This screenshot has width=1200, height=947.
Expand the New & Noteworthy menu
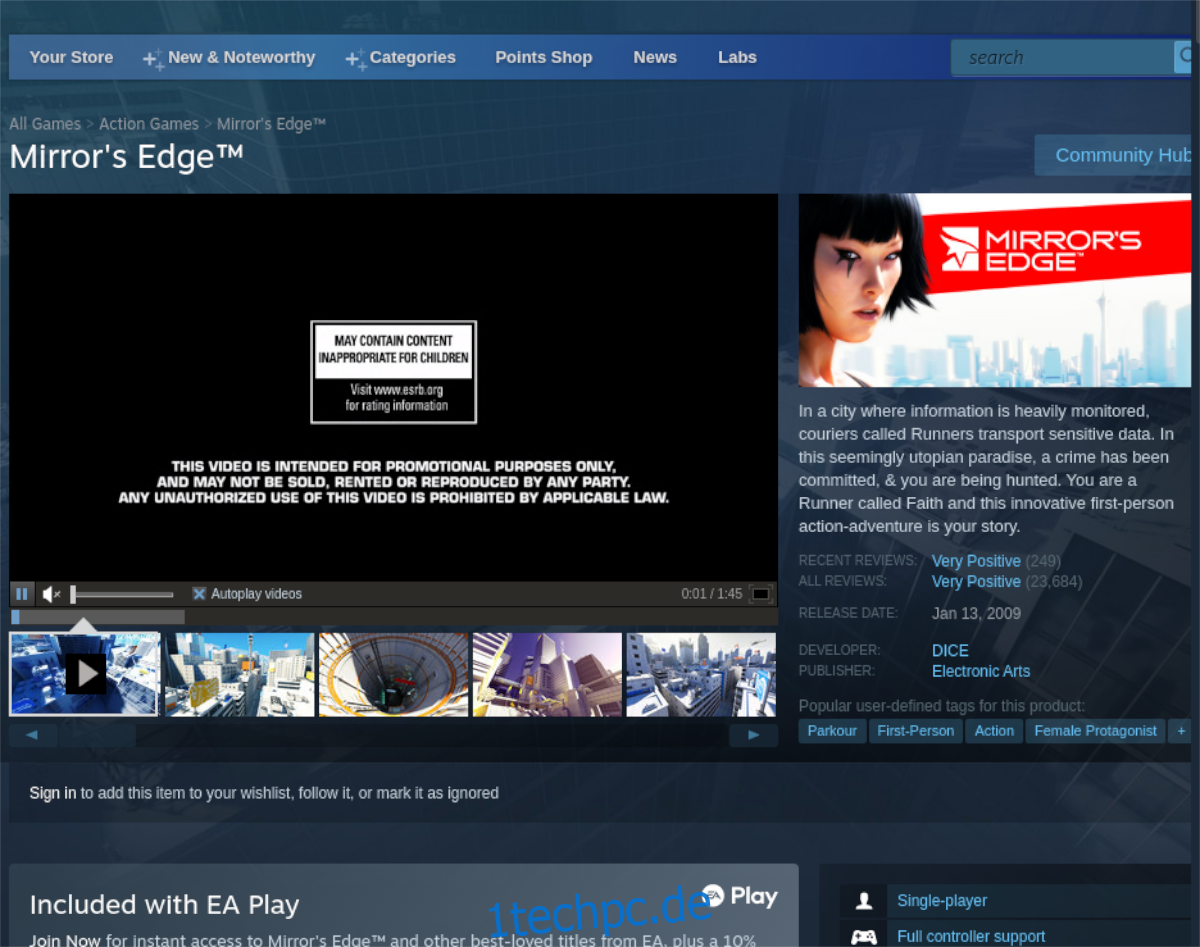pyautogui.click(x=229, y=58)
